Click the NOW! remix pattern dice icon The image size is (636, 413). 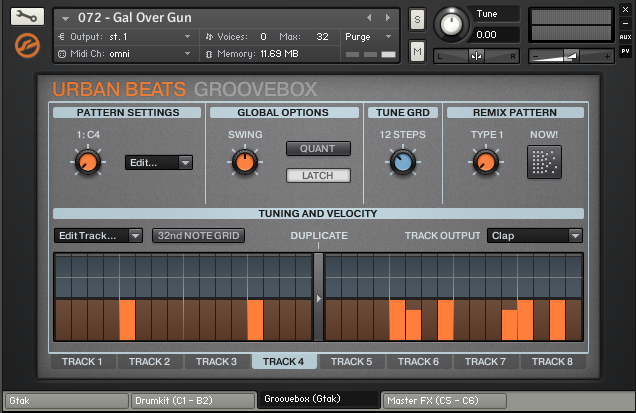pyautogui.click(x=544, y=161)
